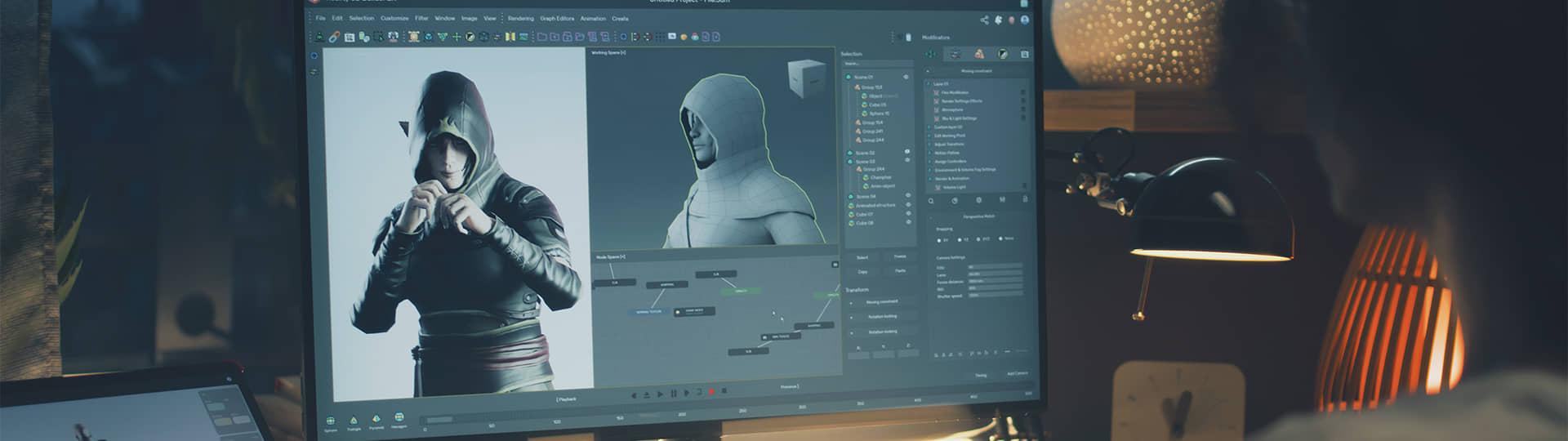The height and width of the screenshot is (441, 1568).
Task: Open the Rendering menu
Action: (521, 18)
